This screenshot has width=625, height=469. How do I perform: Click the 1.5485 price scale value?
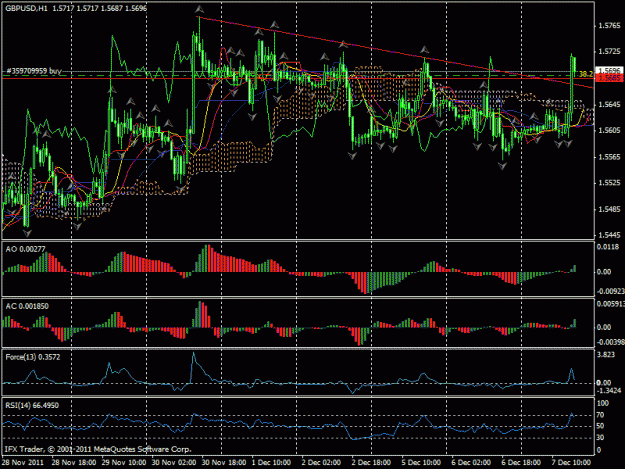(x=609, y=209)
